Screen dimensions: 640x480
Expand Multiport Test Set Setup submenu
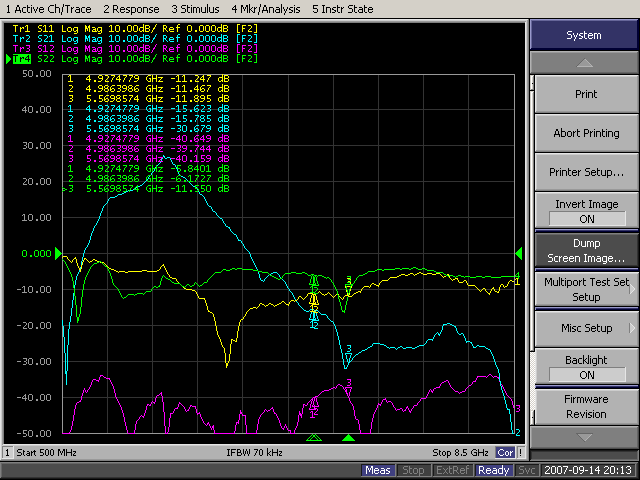[585, 289]
